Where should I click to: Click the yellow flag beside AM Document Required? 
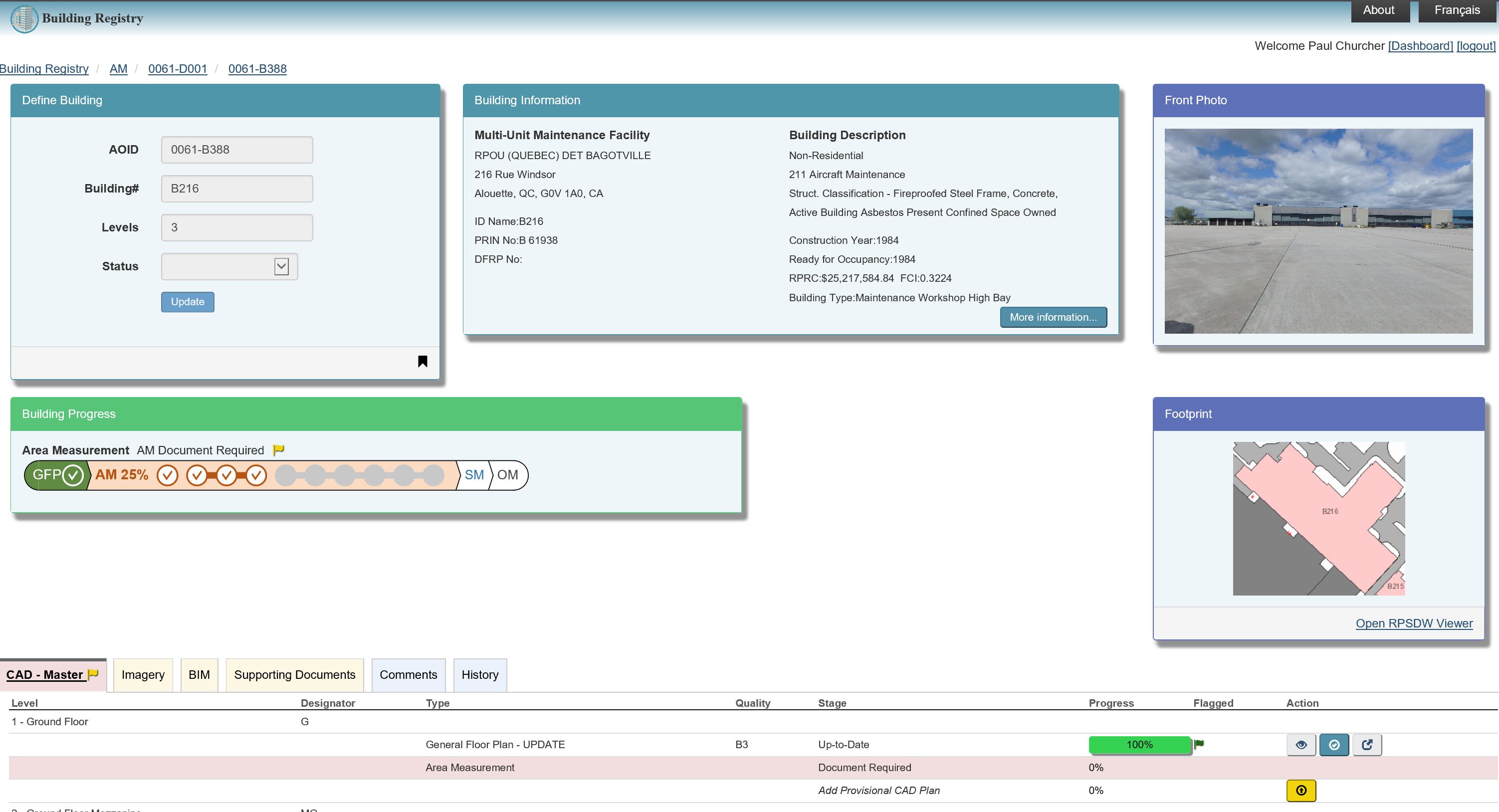pos(279,449)
